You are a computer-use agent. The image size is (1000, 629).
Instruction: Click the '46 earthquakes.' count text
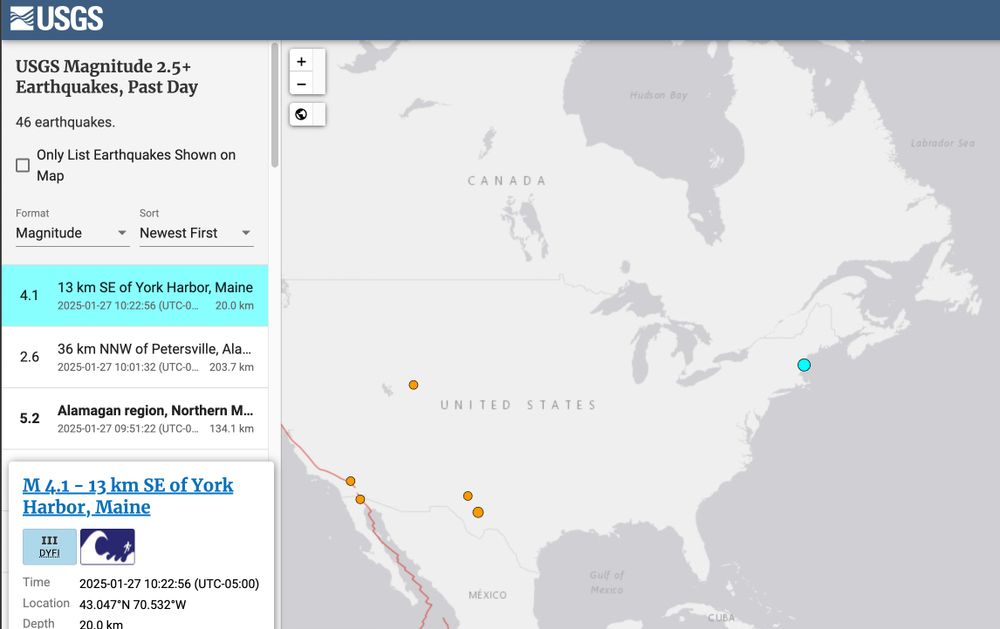coord(65,122)
